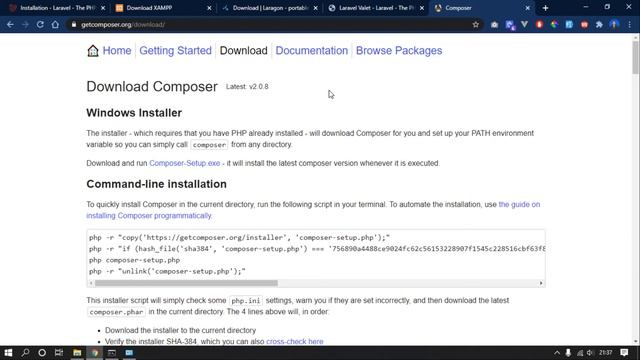Open the volume control tray icon
This screenshot has height=360, width=640.
click(590, 353)
